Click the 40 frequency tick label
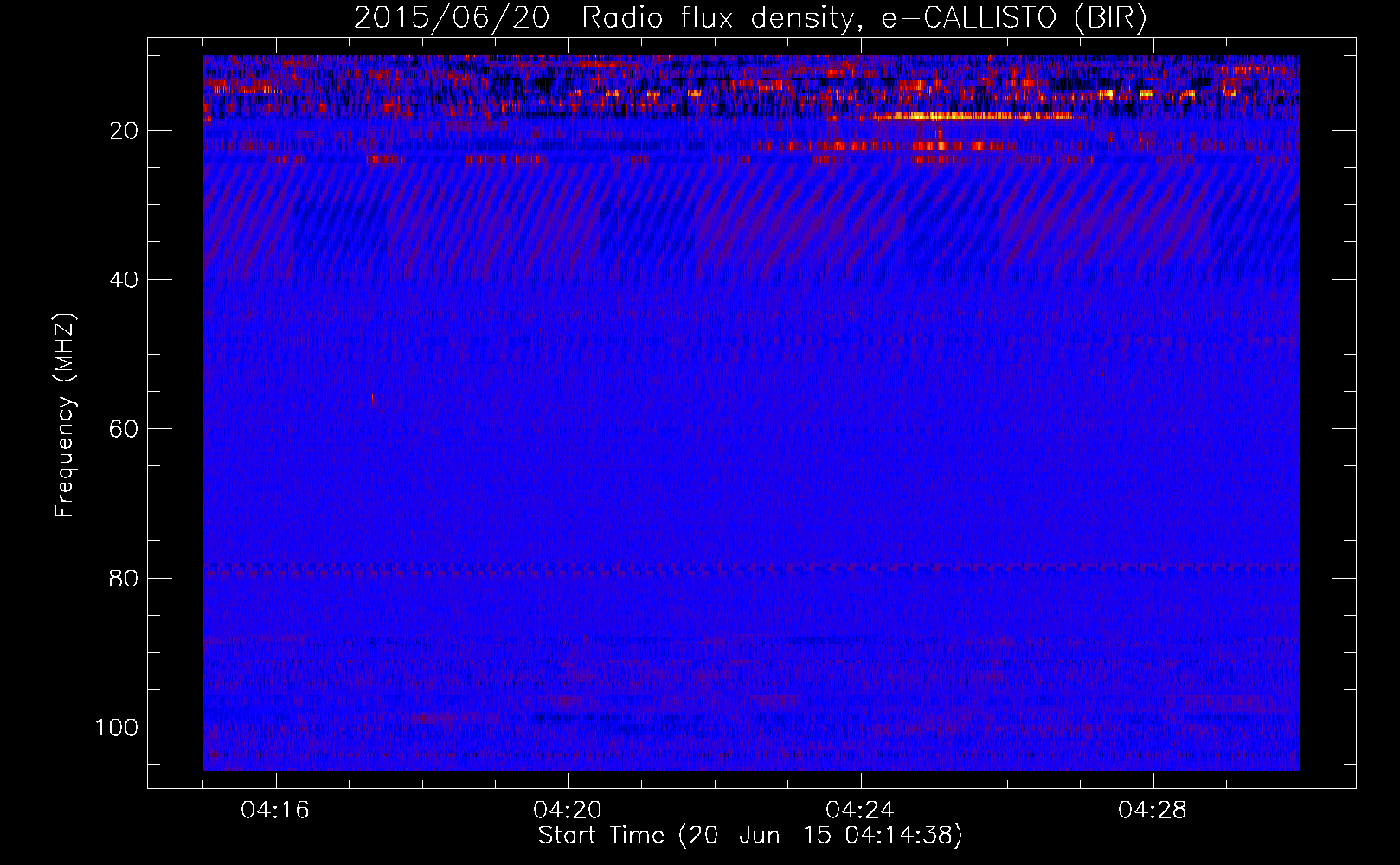 (x=124, y=280)
